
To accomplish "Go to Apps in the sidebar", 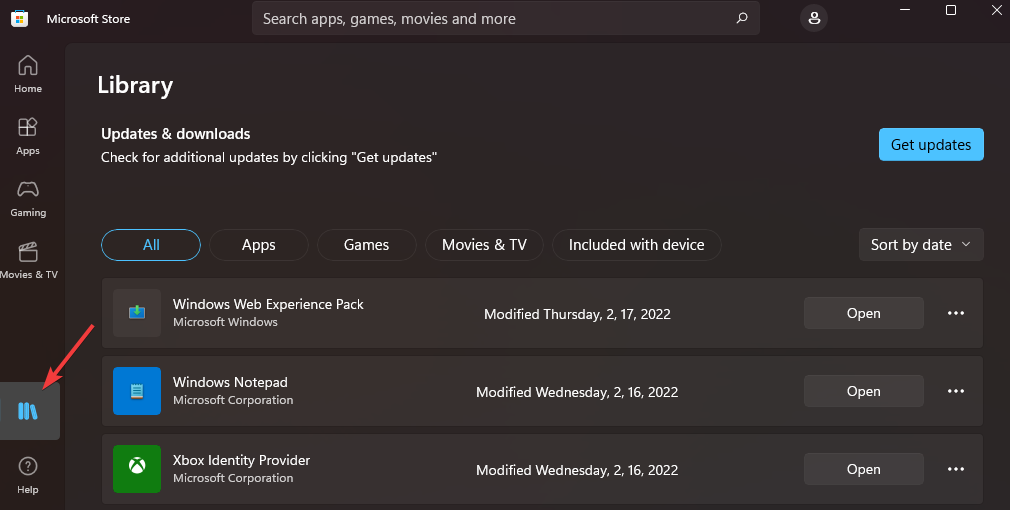I will 28,136.
